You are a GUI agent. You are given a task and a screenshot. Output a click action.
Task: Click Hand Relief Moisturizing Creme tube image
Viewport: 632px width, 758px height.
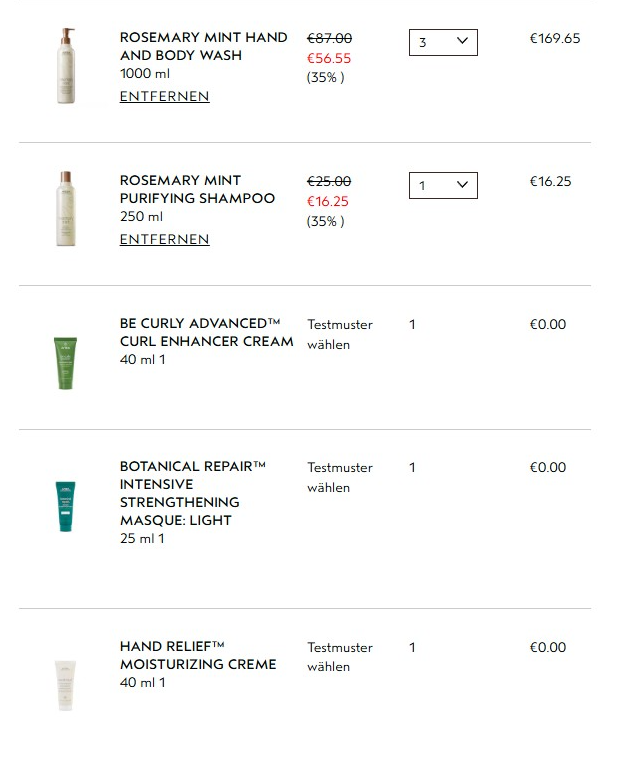coord(65,684)
